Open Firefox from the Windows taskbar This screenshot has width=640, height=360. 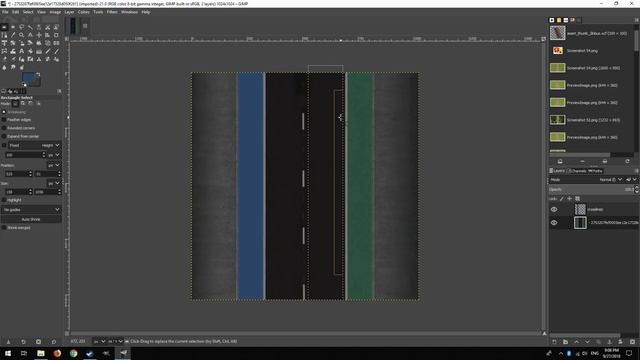pyautogui.click(x=57, y=353)
